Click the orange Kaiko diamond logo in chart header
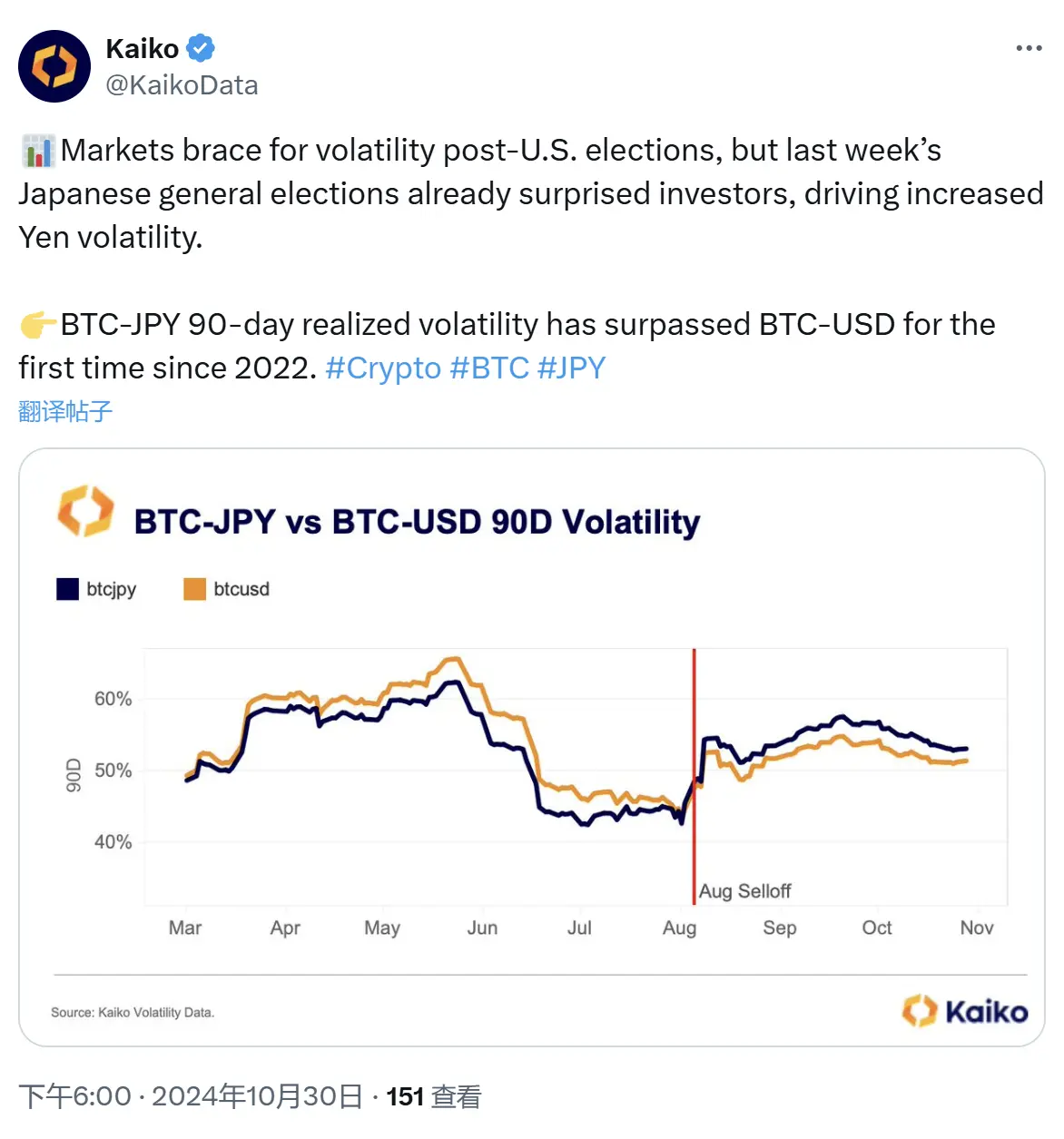The height and width of the screenshot is (1139, 1064). tap(86, 514)
